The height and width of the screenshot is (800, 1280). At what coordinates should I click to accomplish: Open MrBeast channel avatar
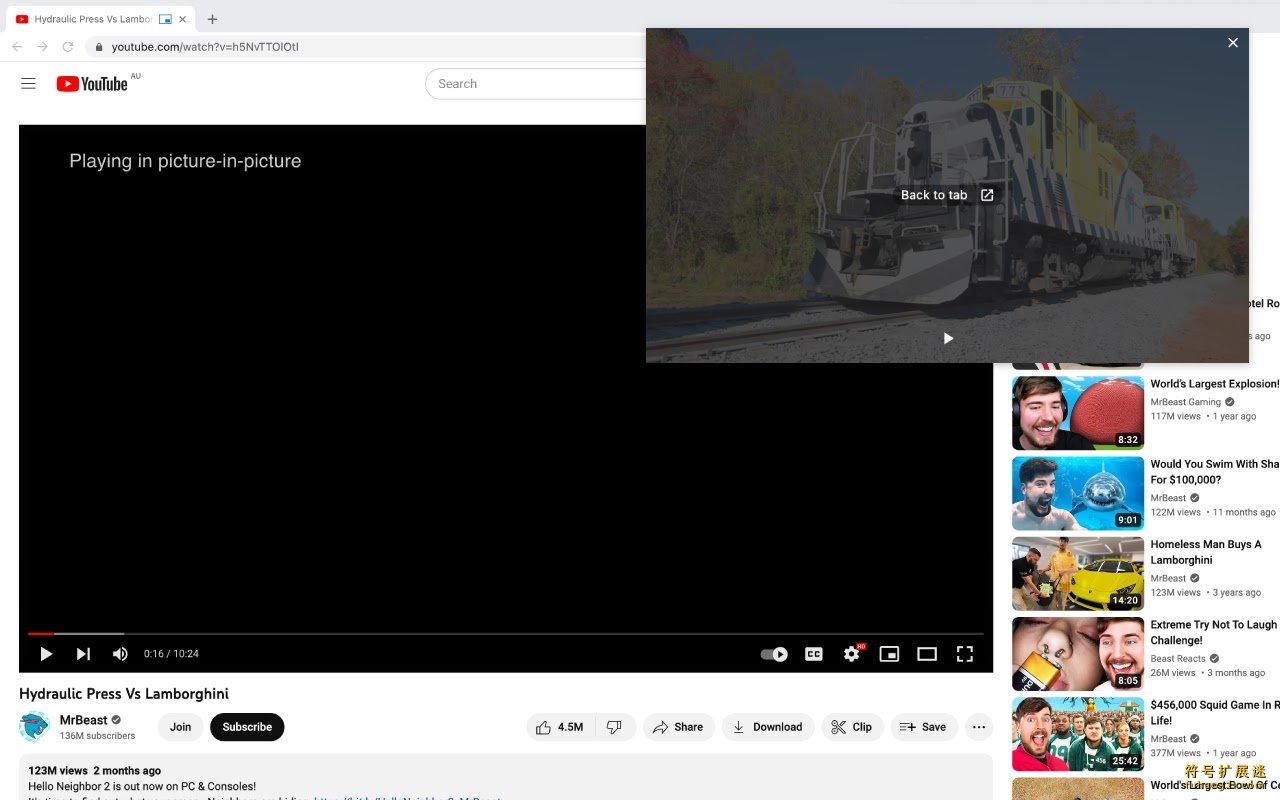tap(35, 726)
